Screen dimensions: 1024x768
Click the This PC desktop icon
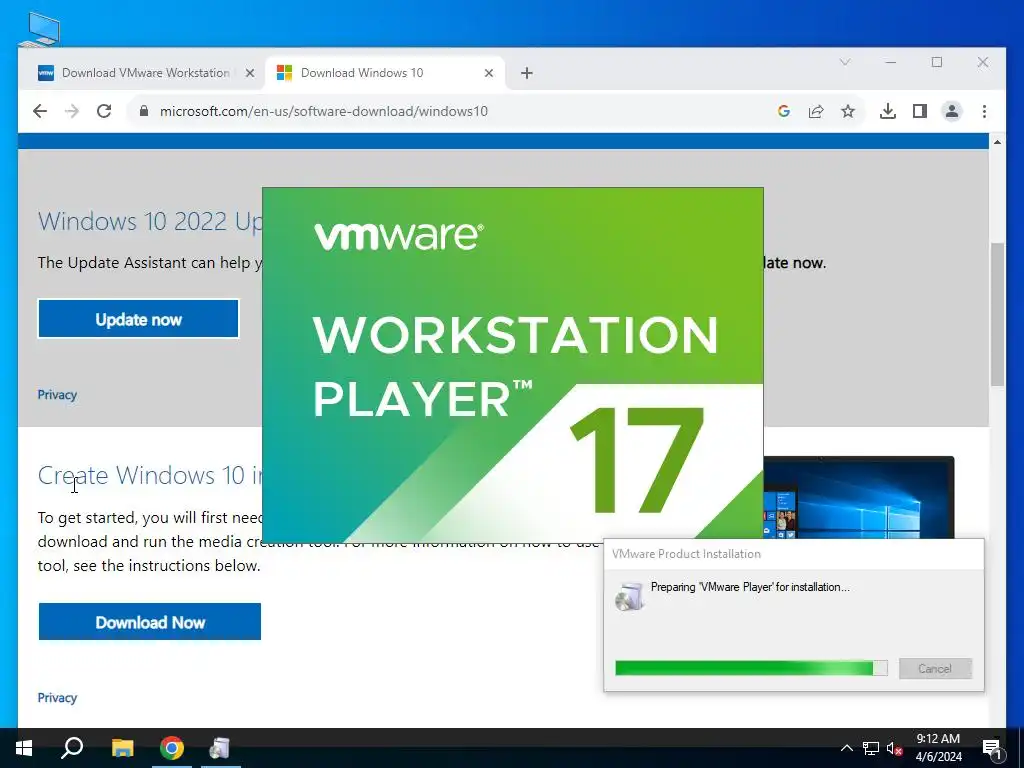pos(39,29)
